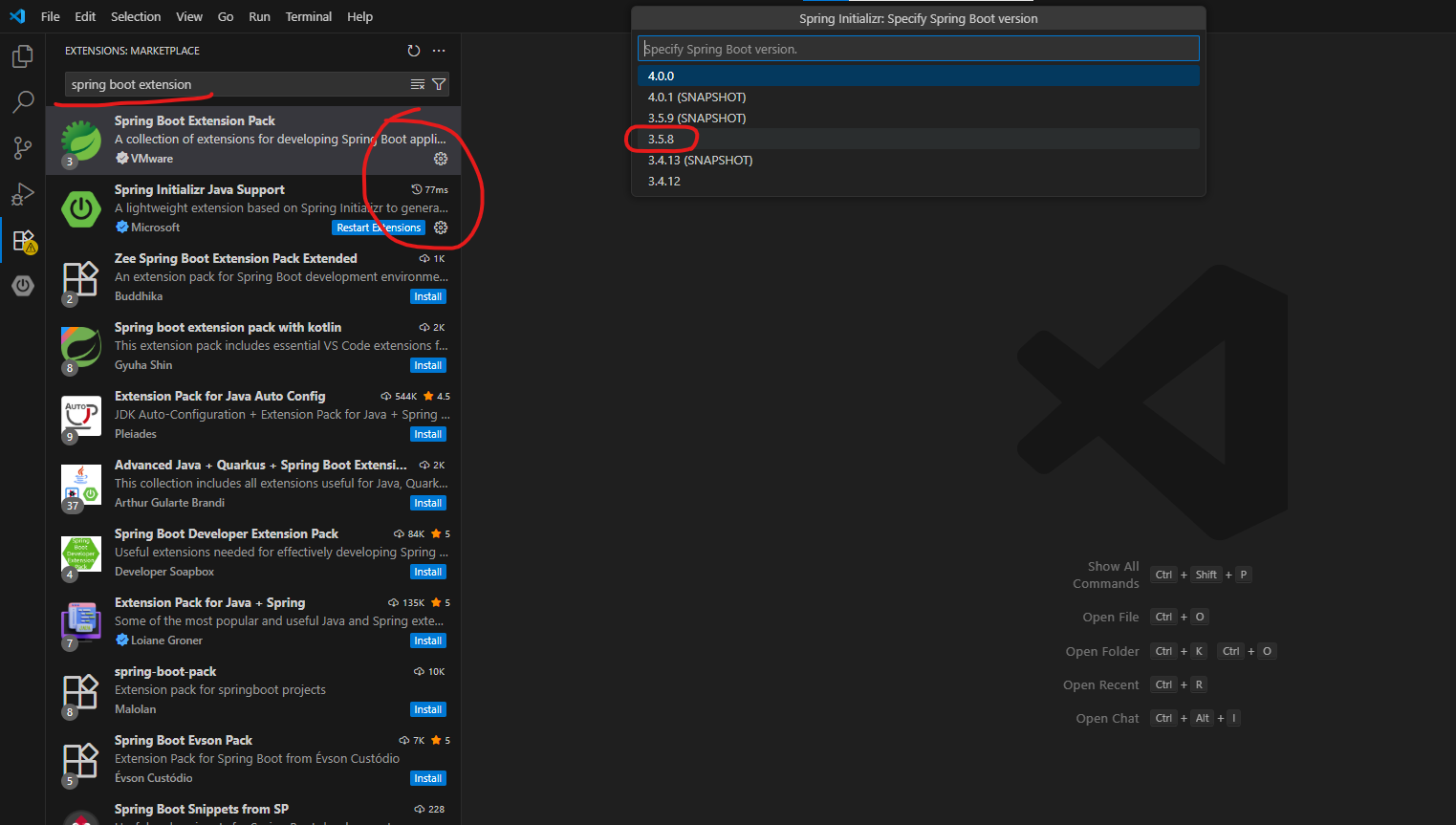Install Spring boot extension pack with kotlin
Viewport: 1456px width, 825px height.
(x=428, y=365)
